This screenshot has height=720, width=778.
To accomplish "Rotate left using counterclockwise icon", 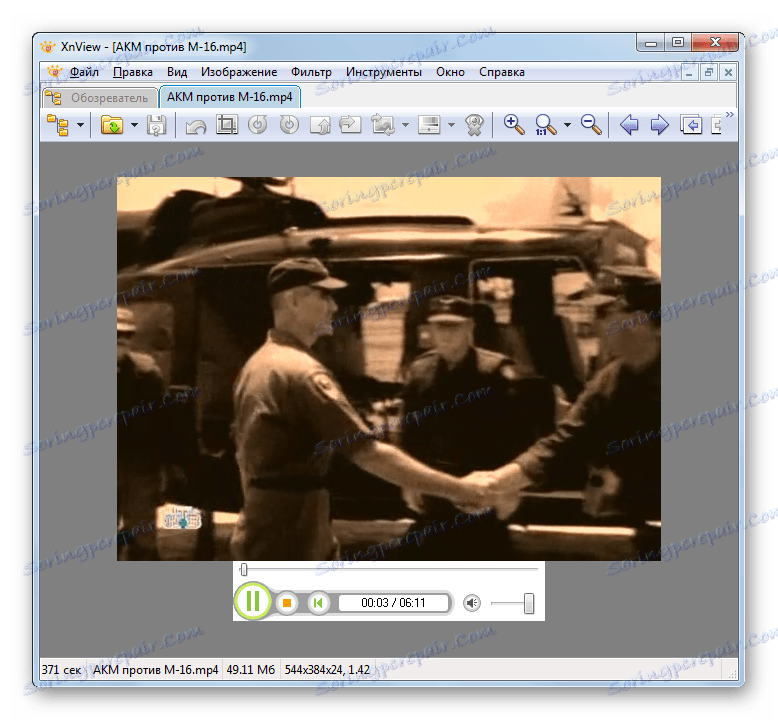I will [x=258, y=125].
